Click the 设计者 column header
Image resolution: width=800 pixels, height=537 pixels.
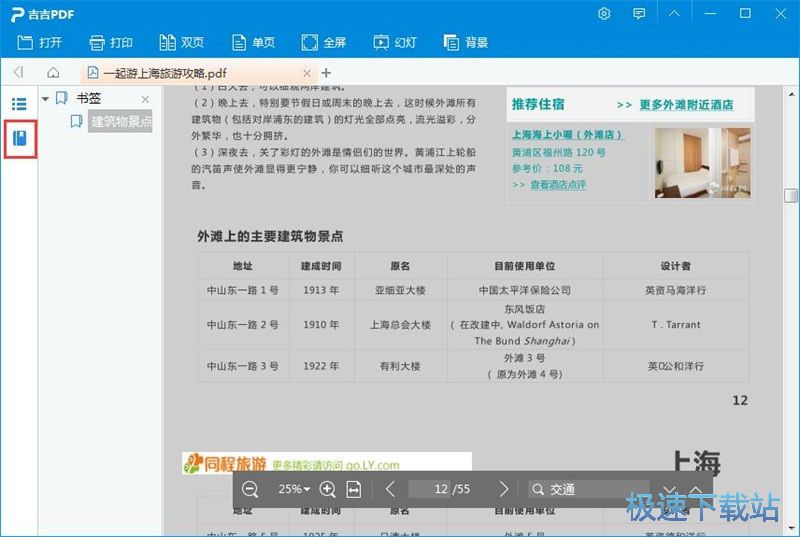pyautogui.click(x=676, y=266)
